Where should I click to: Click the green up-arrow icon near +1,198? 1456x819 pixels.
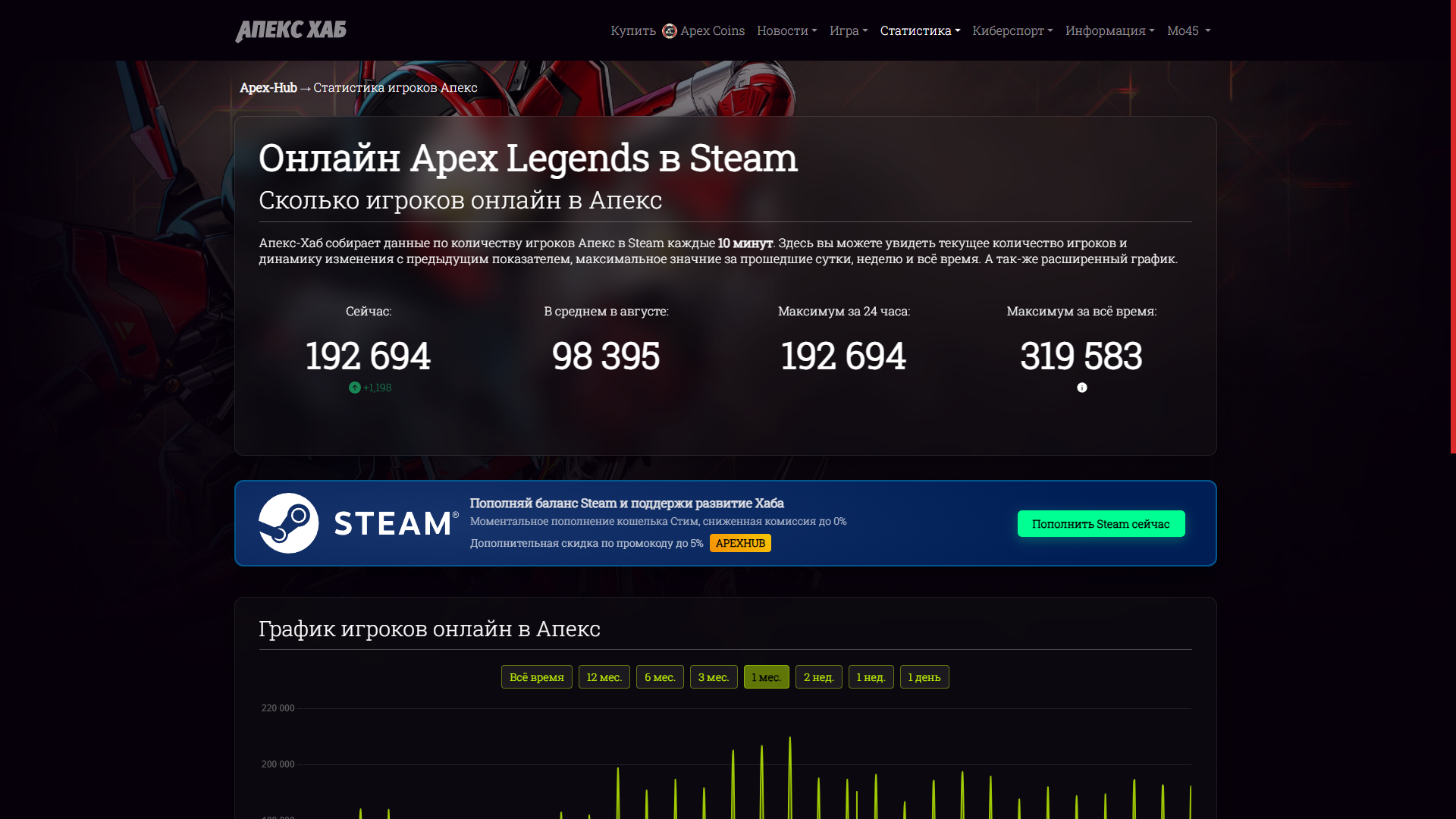354,388
